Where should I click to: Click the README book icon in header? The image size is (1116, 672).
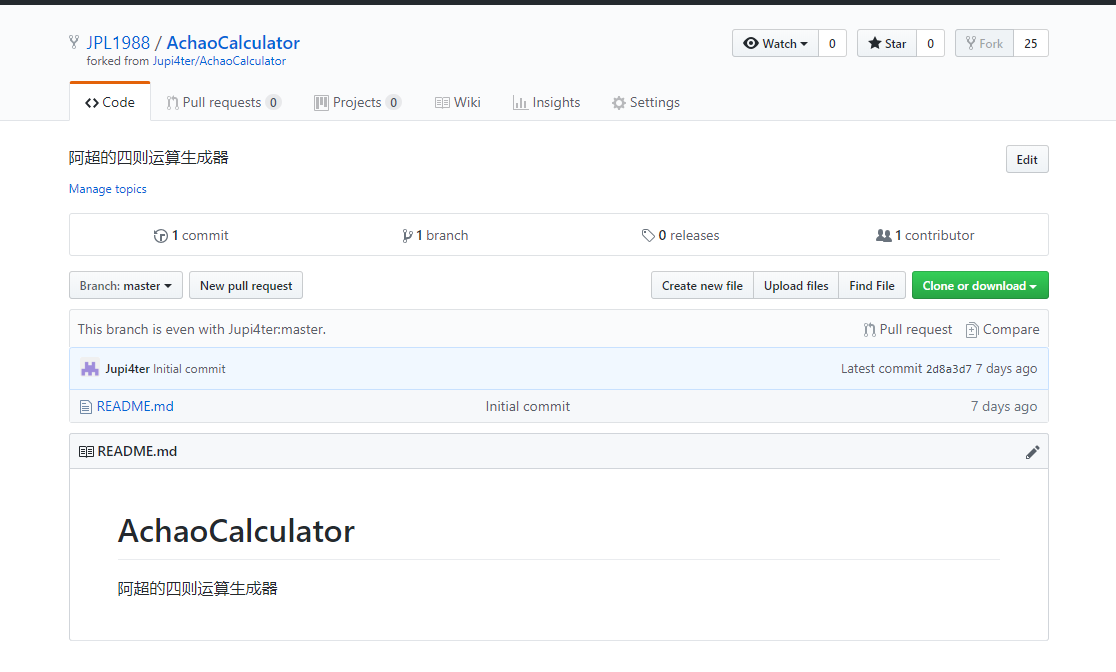(86, 451)
